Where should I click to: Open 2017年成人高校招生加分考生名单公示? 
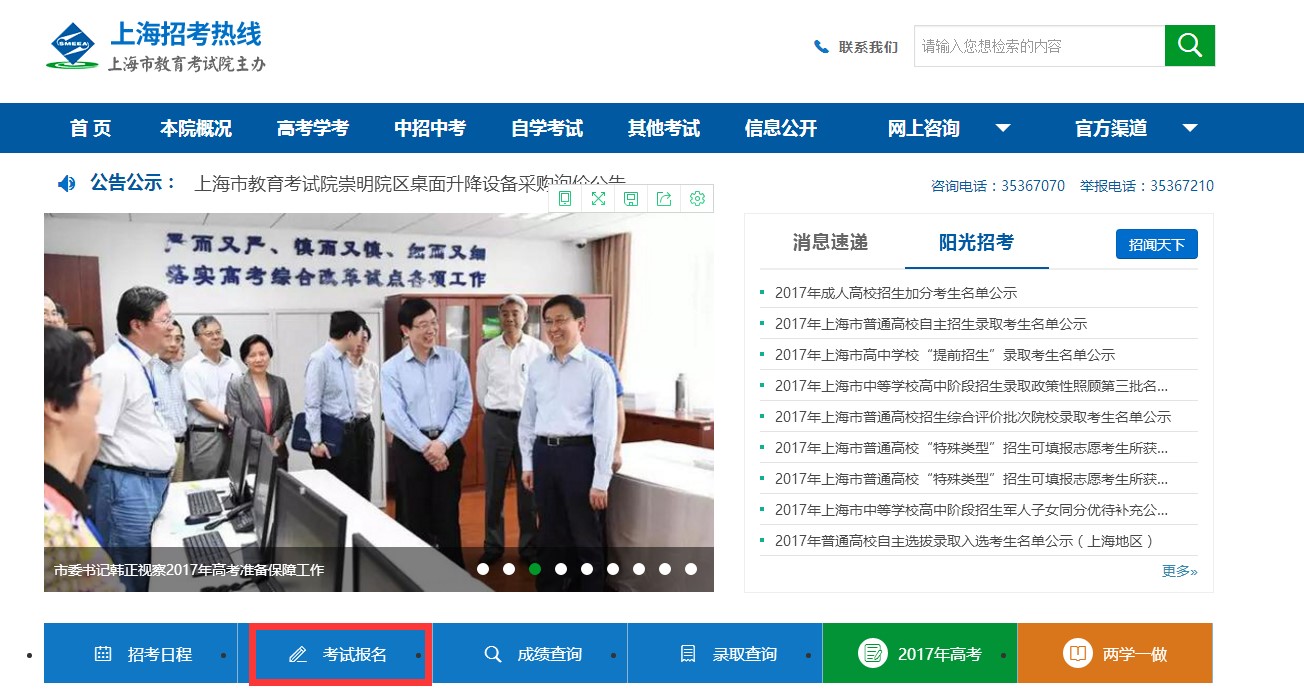(896, 293)
